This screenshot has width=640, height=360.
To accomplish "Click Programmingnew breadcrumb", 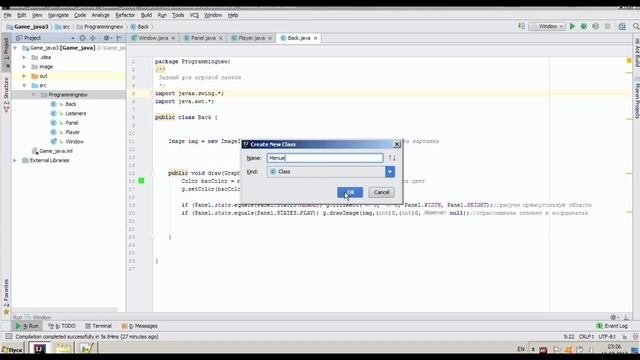I will pyautogui.click(x=100, y=27).
